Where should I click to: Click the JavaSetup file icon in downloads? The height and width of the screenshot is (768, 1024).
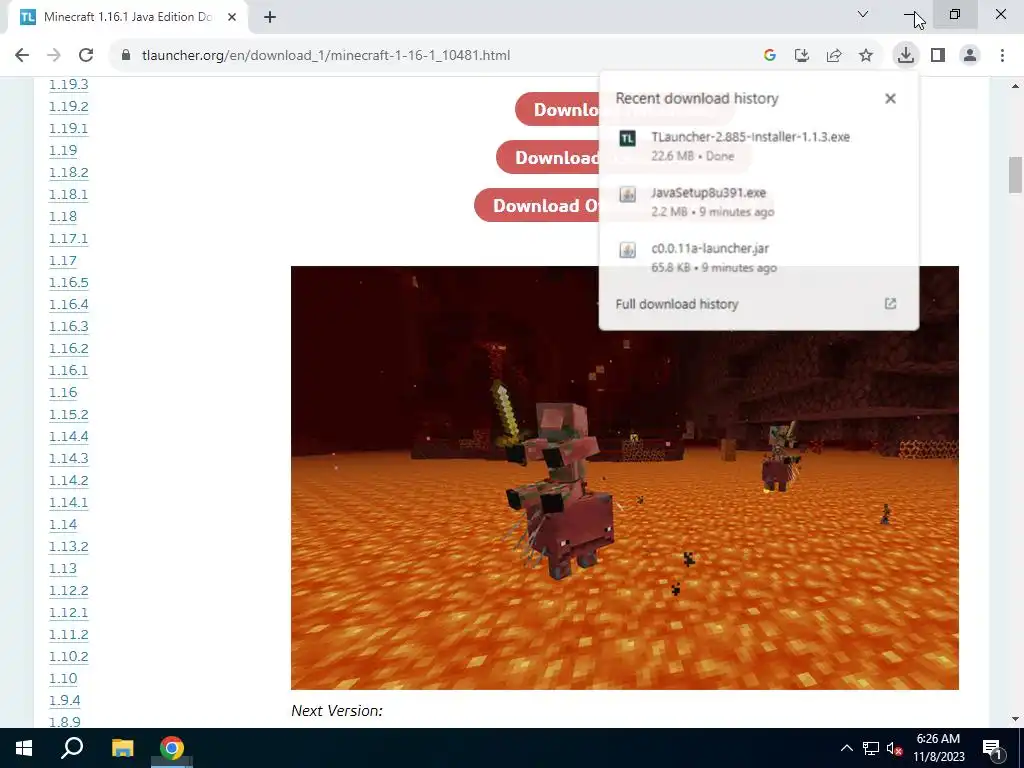coord(627,194)
